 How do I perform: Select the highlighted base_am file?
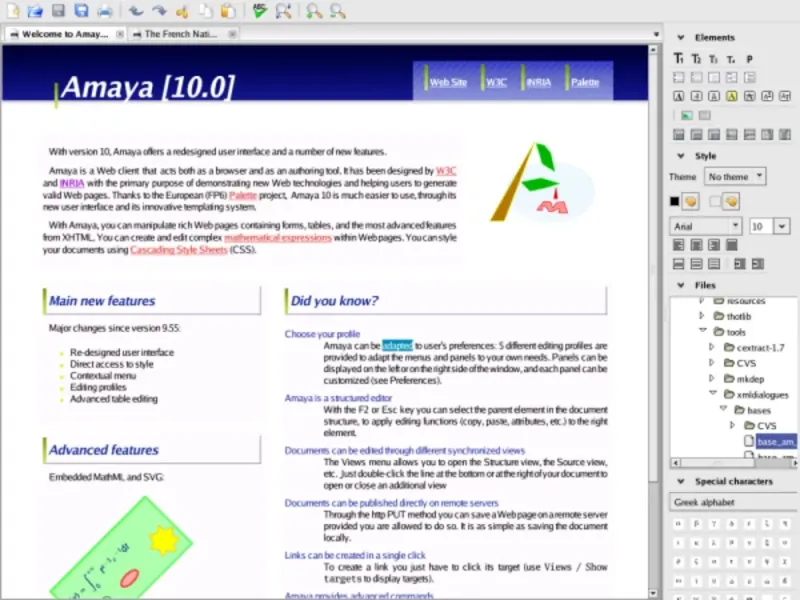776,442
